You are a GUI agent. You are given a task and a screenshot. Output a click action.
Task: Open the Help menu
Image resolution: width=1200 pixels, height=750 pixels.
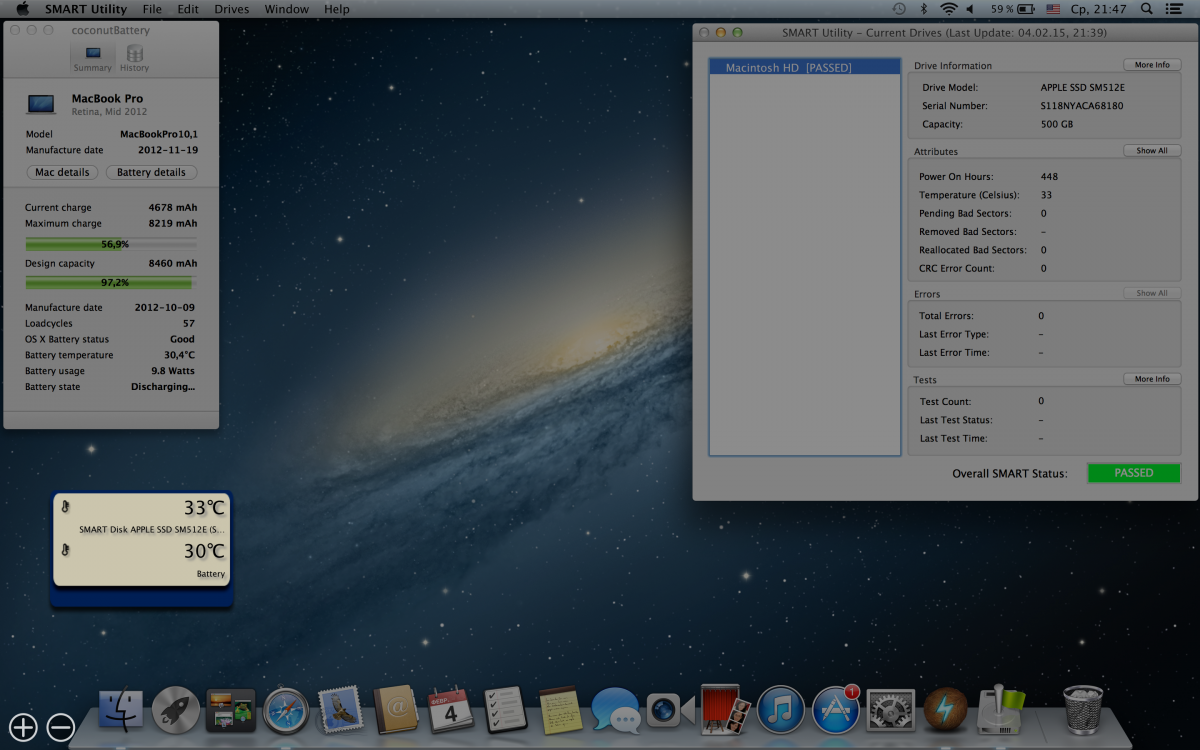click(x=337, y=9)
